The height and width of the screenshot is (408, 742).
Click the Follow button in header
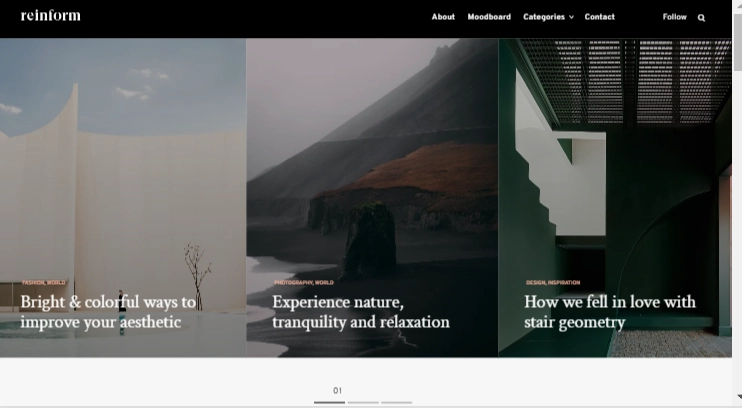(x=674, y=17)
